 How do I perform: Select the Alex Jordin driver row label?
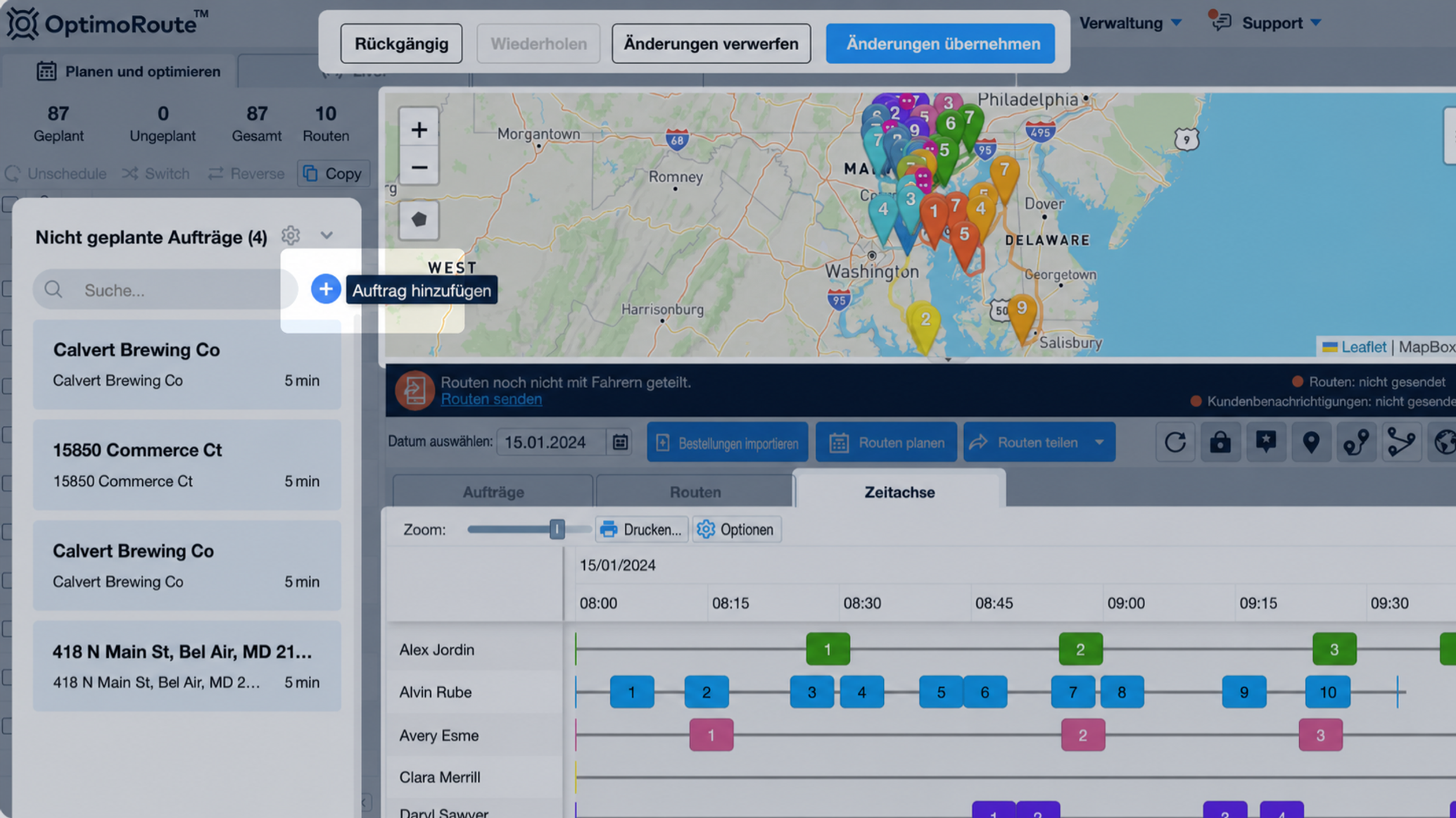click(x=436, y=649)
